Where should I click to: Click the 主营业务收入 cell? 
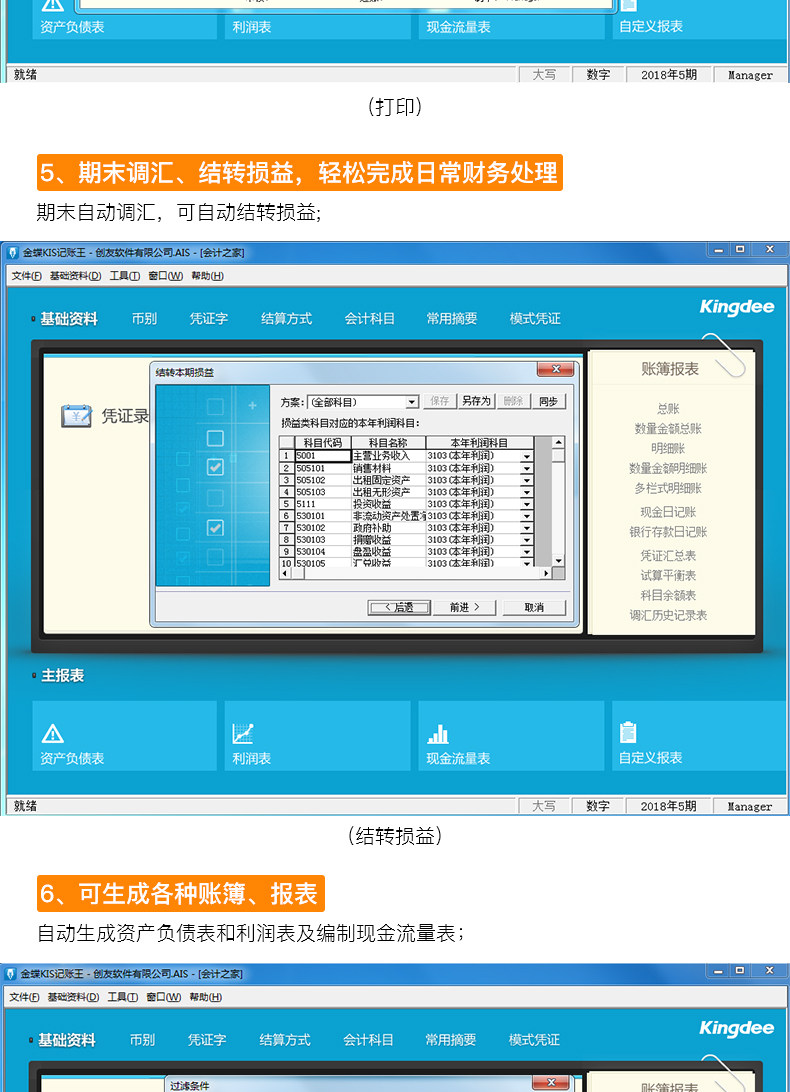pyautogui.click(x=388, y=456)
